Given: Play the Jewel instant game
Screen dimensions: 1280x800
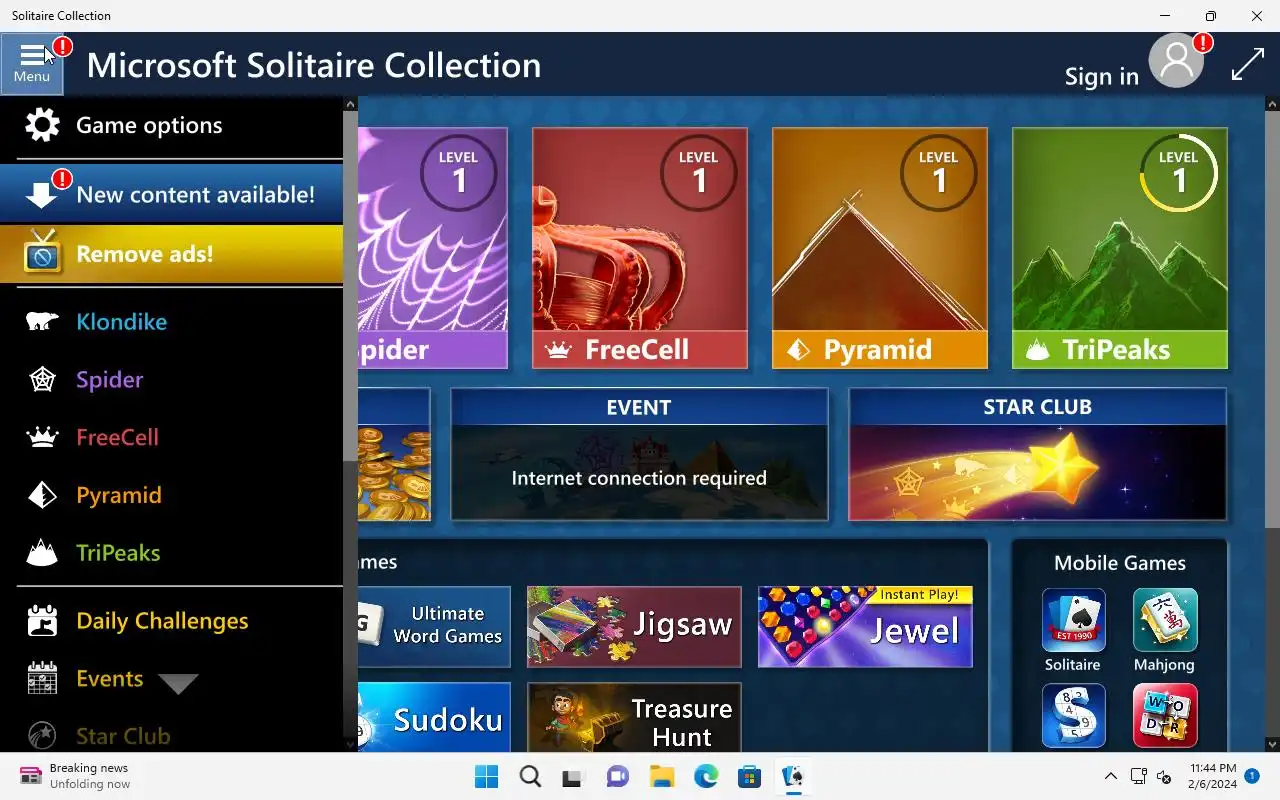Looking at the screenshot, I should click(x=865, y=627).
